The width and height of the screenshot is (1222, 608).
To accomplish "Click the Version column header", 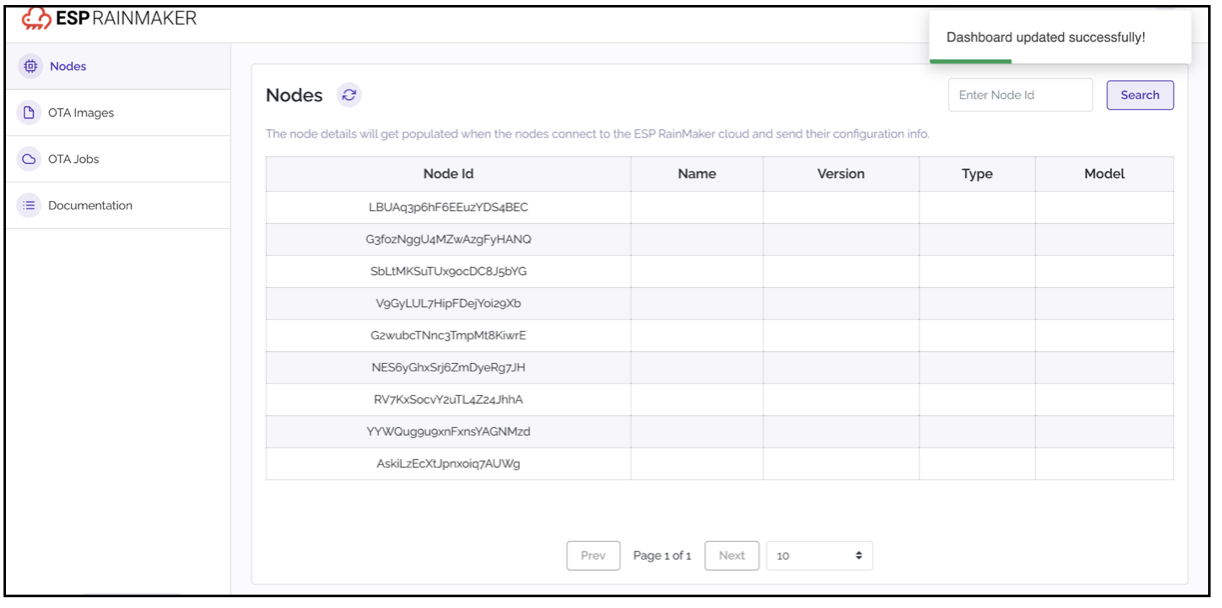I will [x=841, y=174].
